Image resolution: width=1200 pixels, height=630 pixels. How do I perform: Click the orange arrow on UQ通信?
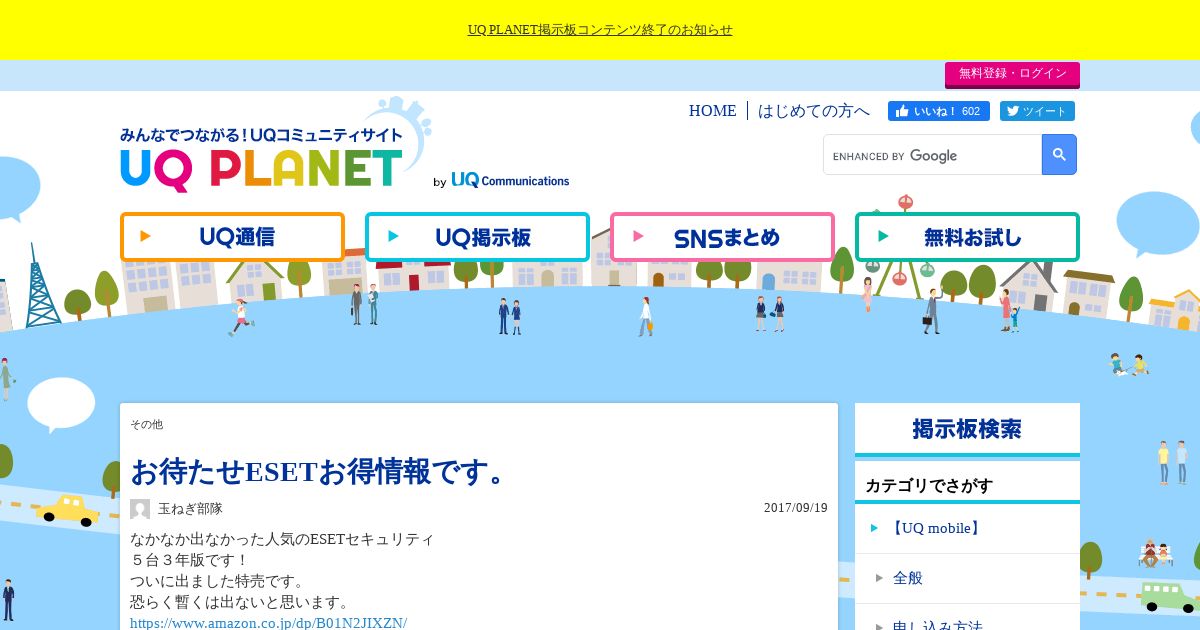(x=146, y=237)
